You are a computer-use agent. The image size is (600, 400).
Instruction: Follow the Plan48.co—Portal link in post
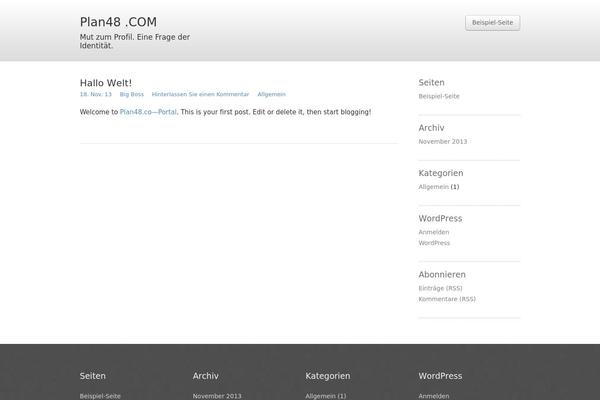[148, 112]
